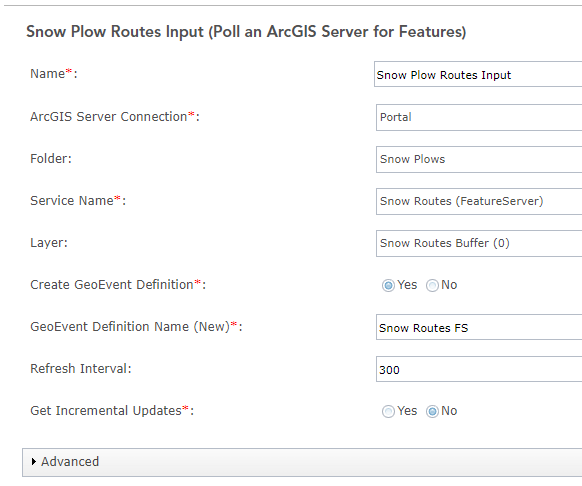Expand the Advanced section
The width and height of the screenshot is (582, 486).
(302, 462)
